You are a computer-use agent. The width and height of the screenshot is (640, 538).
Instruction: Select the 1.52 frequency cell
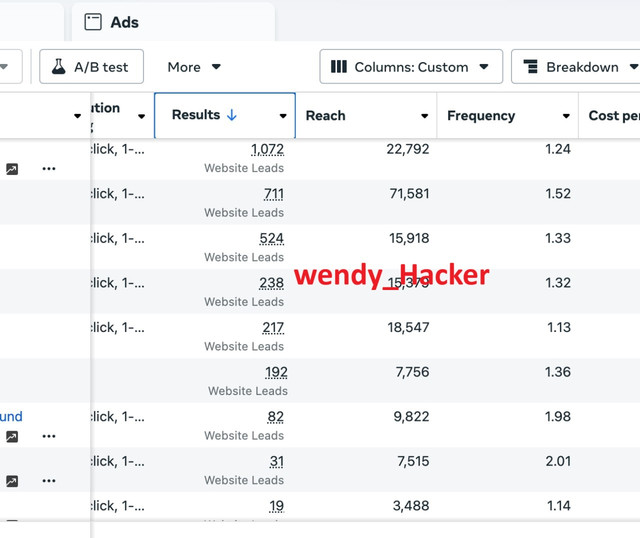[x=558, y=193]
